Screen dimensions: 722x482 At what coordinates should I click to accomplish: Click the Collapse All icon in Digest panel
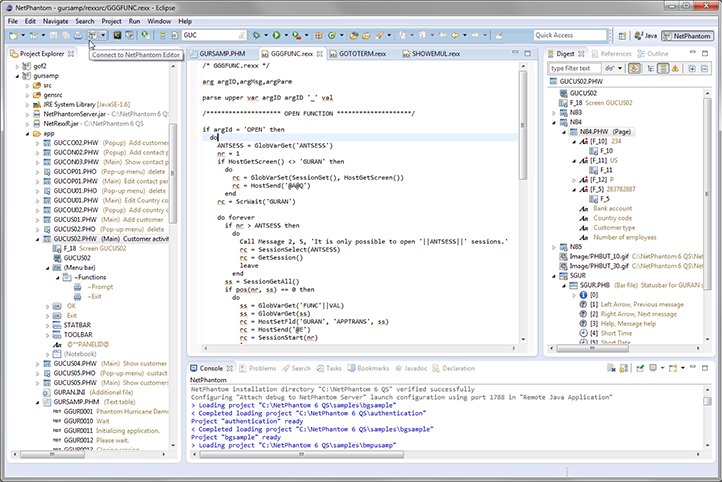pos(704,69)
